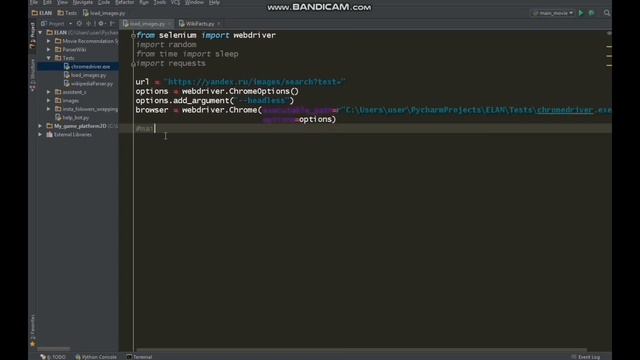
Task: Click first warning stripe mark in editor
Action: (x=609, y=47)
